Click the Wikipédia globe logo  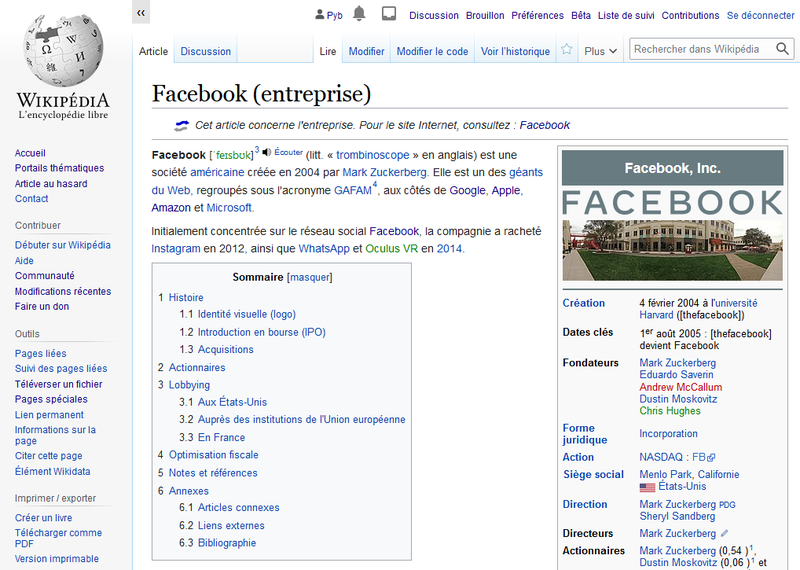pos(62,54)
